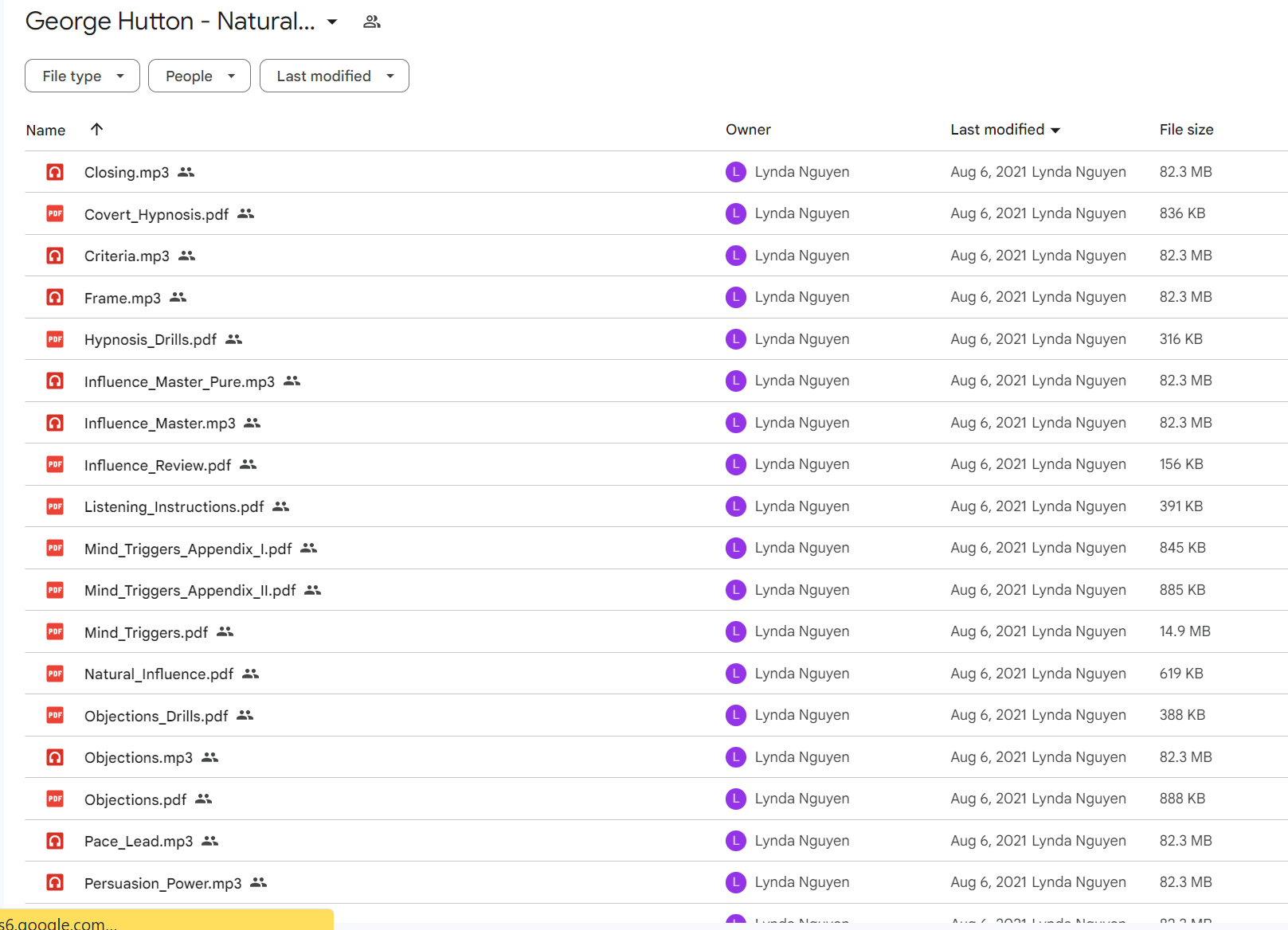Click shared icon next to Pace_Lead.mp3
The image size is (1288, 930).
point(210,841)
